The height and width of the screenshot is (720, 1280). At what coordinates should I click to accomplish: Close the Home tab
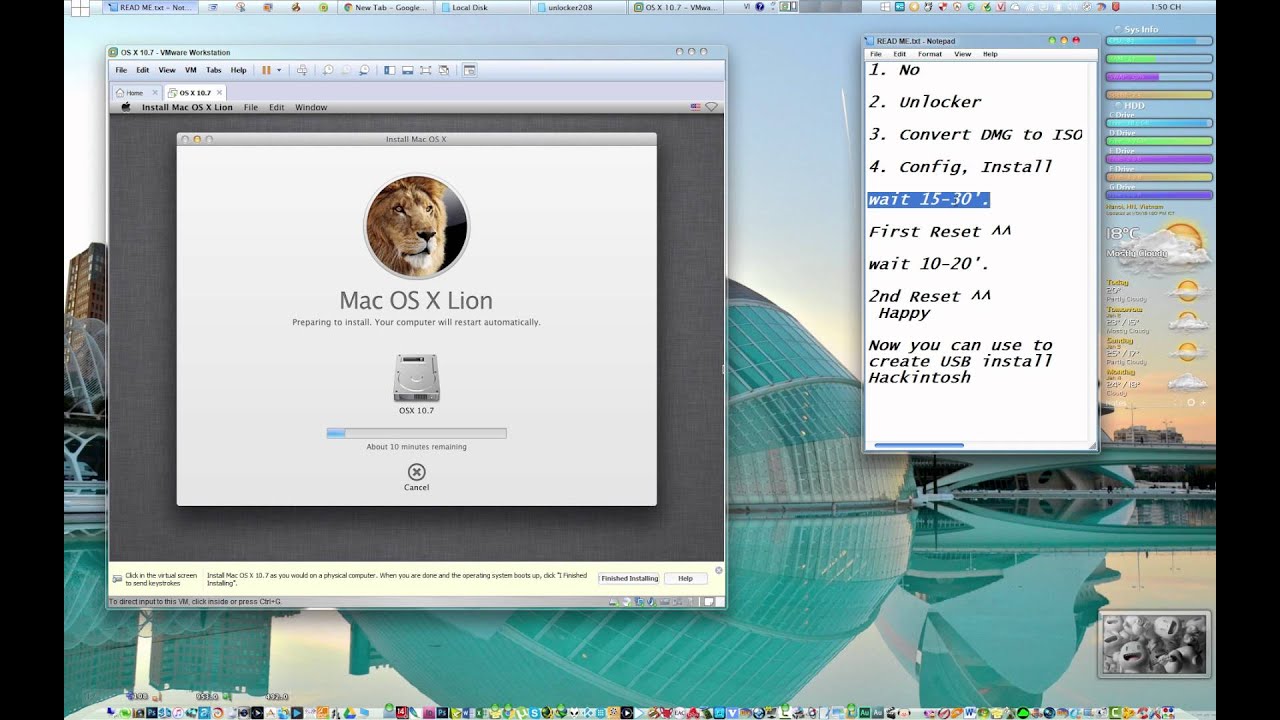coord(154,92)
